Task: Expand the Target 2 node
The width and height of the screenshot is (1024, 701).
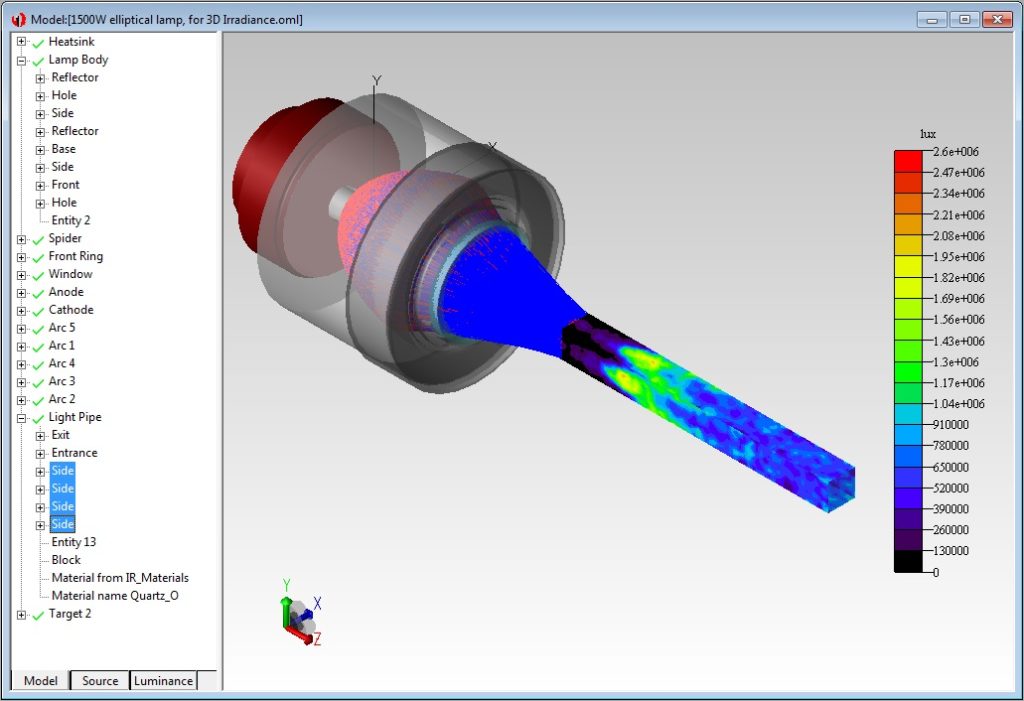Action: click(x=20, y=614)
